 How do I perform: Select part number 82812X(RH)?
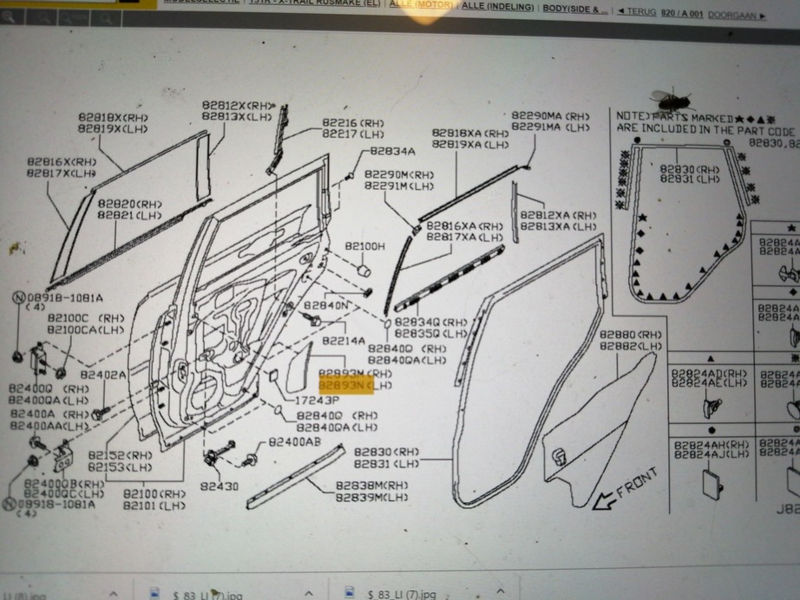237,106
